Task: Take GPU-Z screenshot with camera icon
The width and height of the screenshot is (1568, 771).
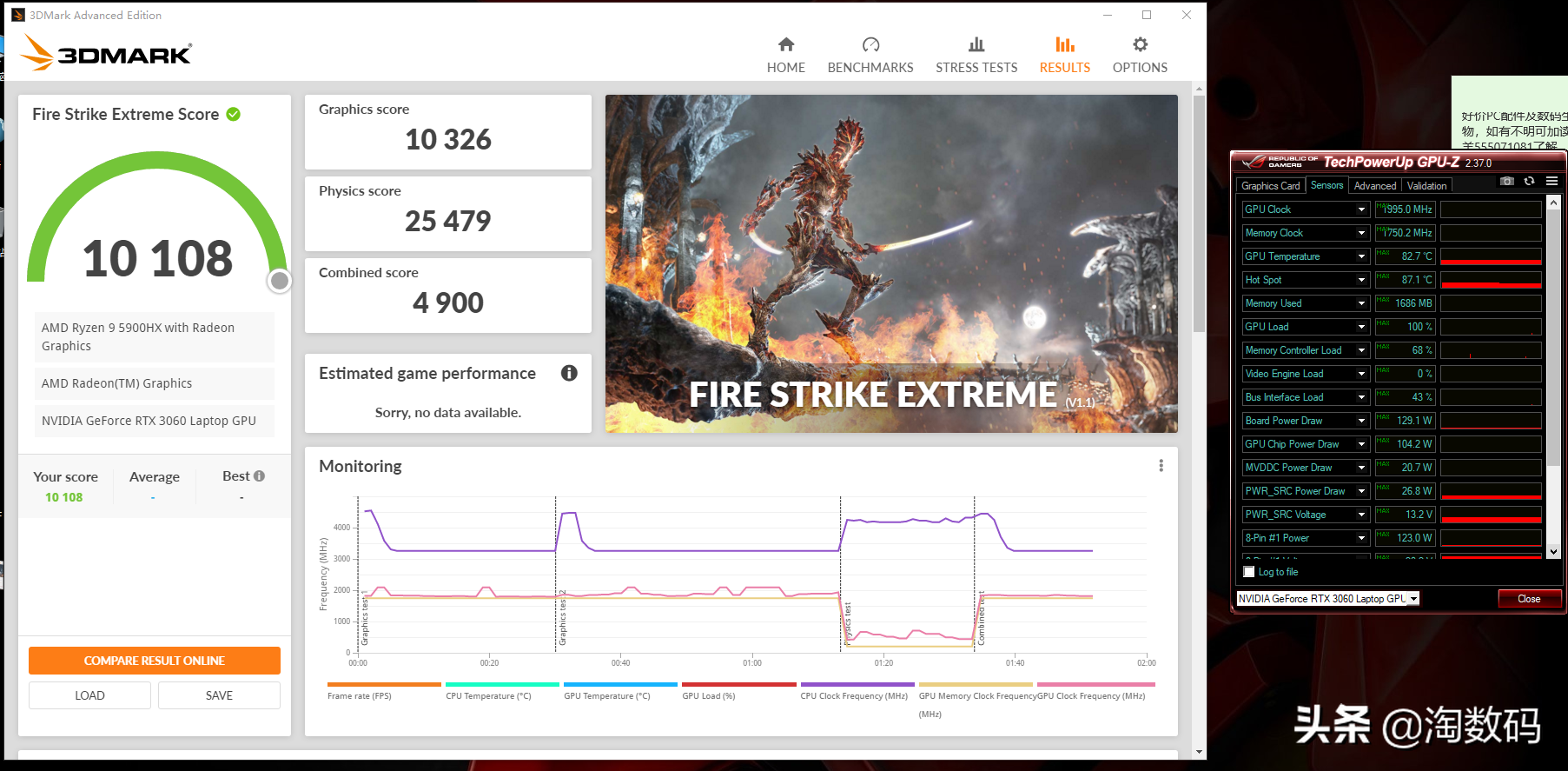Action: (1507, 181)
